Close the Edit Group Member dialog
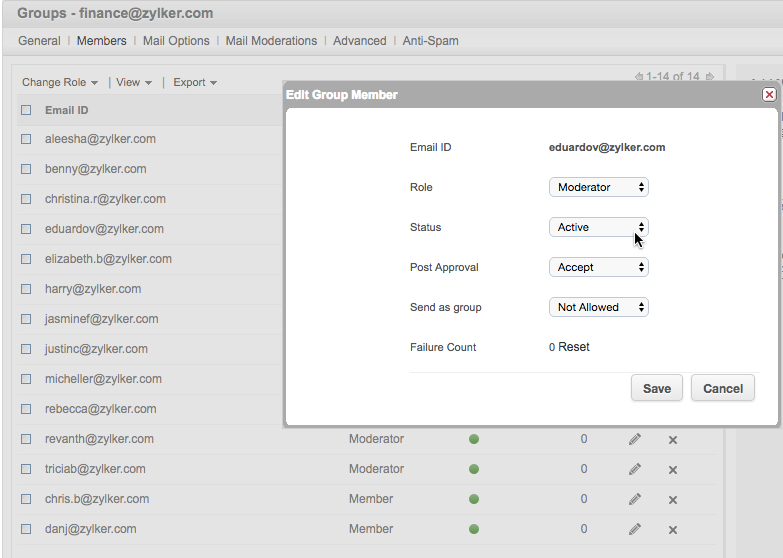783x558 pixels. click(768, 94)
